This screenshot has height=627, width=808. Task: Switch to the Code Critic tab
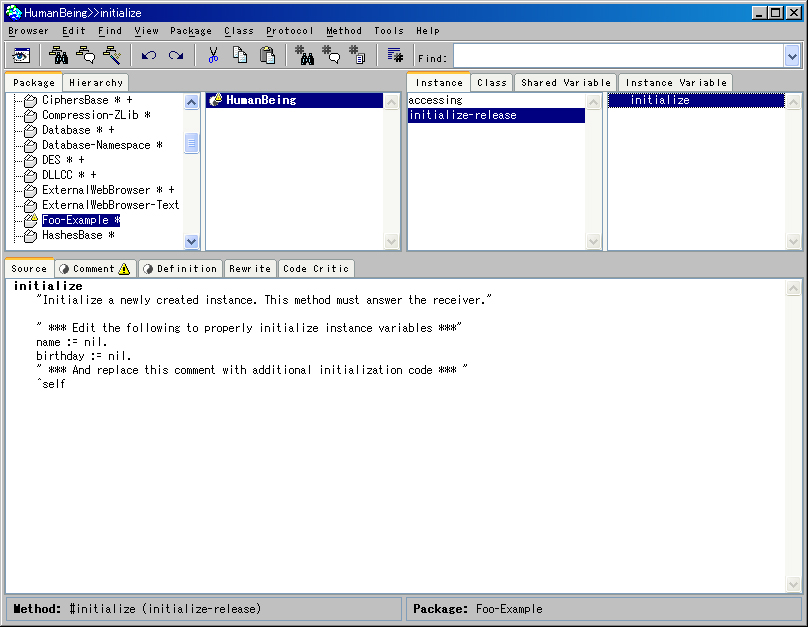point(316,268)
